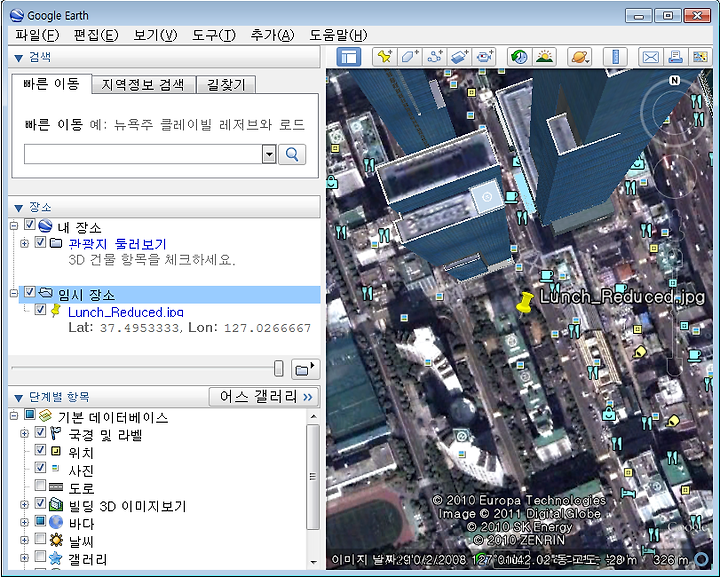The image size is (720, 577).
Task: Click the coffee cup icon near pushpin
Action: (546, 275)
